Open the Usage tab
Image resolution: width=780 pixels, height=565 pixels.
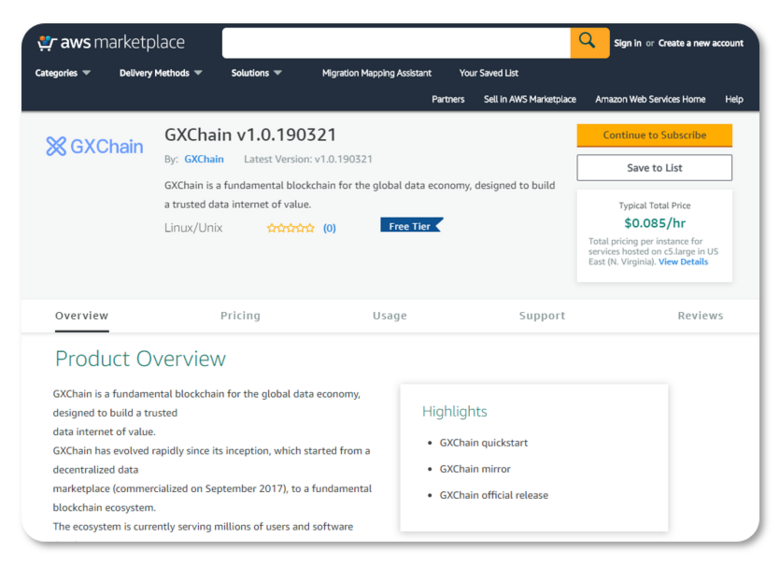[x=389, y=316]
